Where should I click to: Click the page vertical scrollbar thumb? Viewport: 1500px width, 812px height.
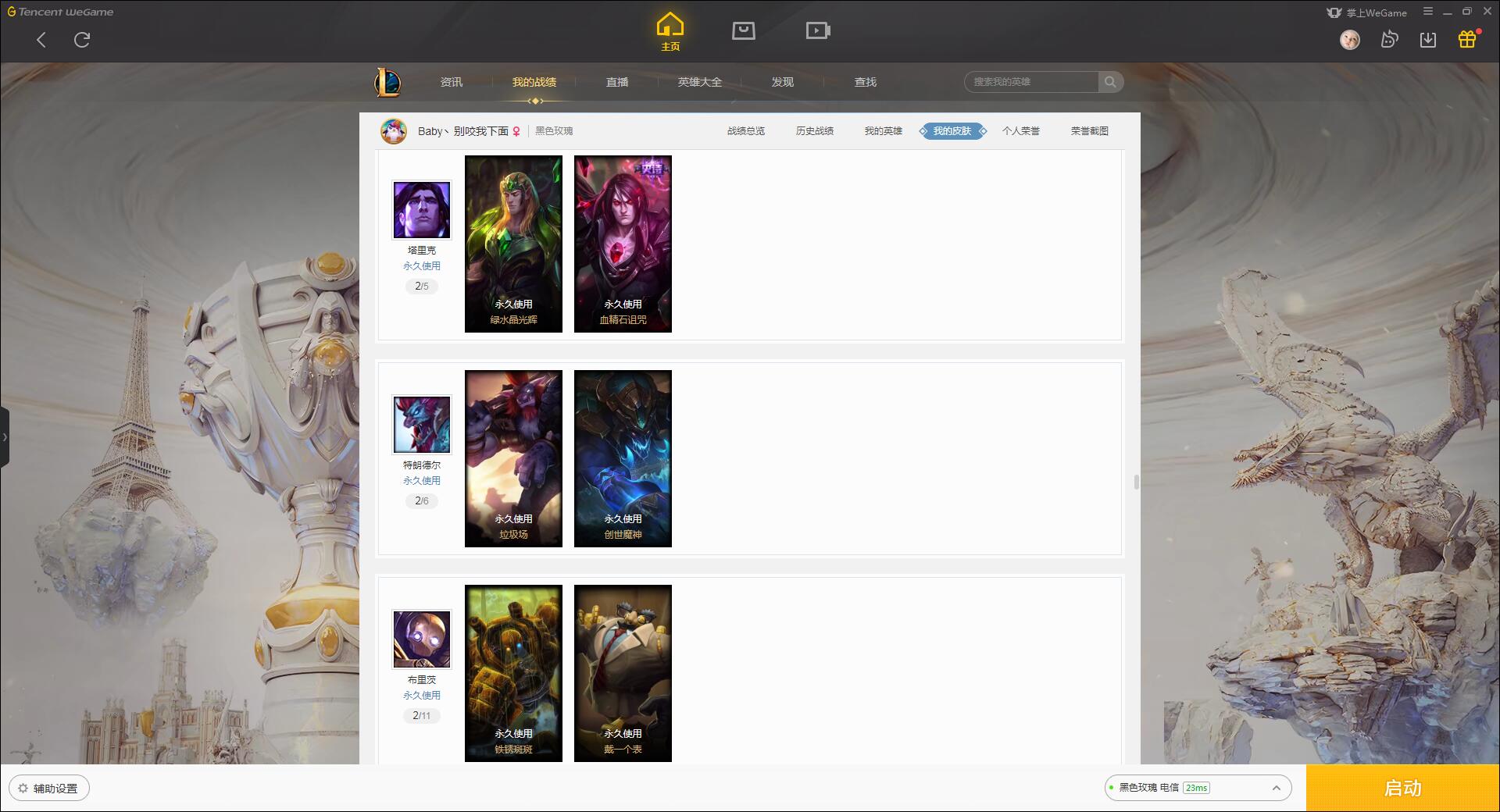click(x=1136, y=482)
